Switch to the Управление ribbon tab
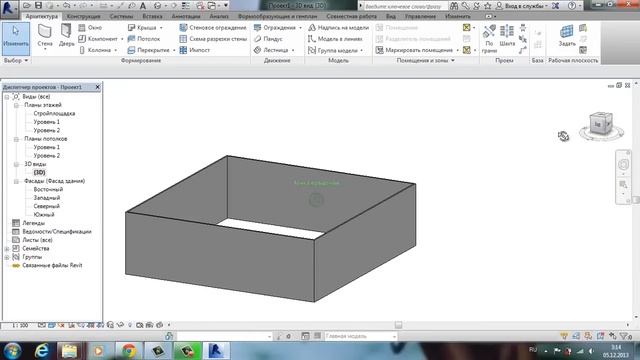 pos(420,16)
